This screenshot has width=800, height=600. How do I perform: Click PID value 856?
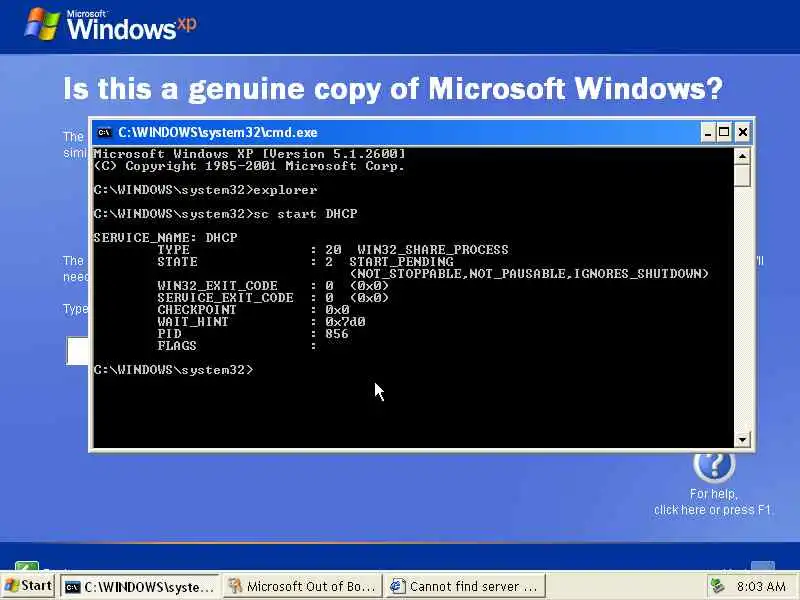coord(337,334)
